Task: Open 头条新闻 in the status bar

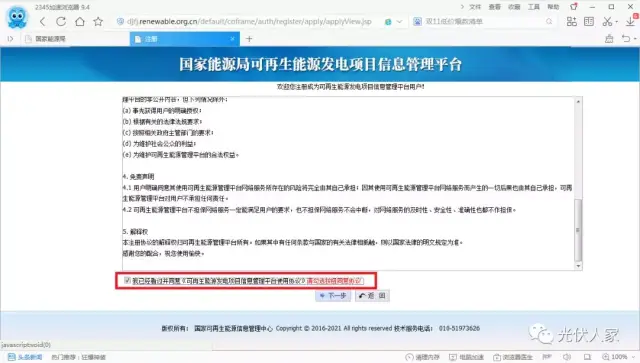Action: pyautogui.click(x=25, y=357)
